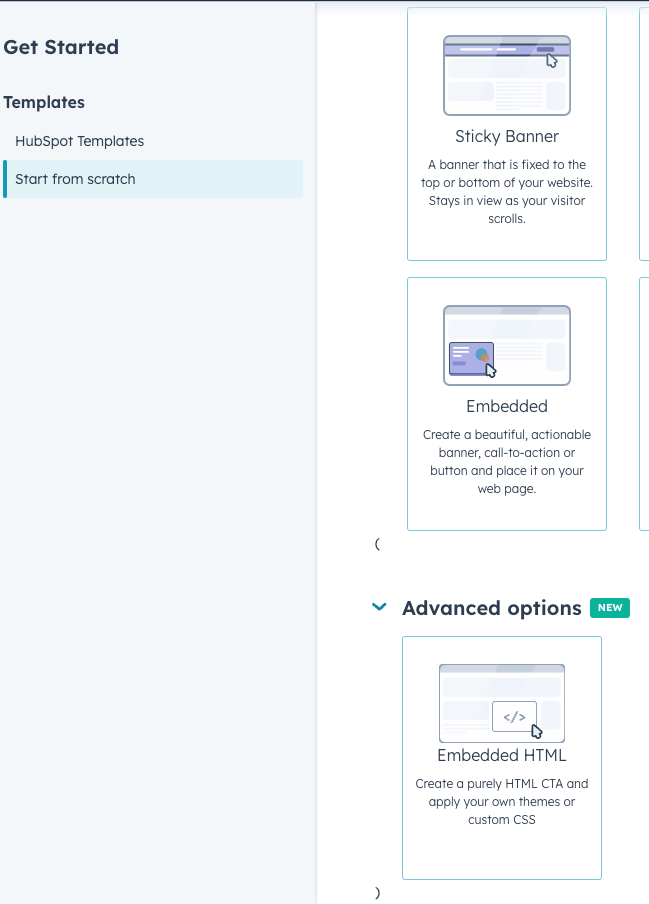This screenshot has width=649, height=904.
Task: Select the partially visible card beside Embedded
Action: click(643, 403)
